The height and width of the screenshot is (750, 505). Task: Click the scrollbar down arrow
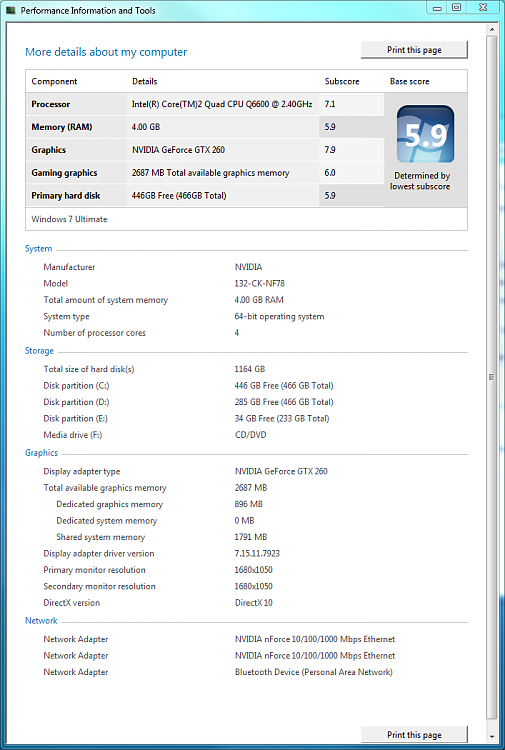point(492,737)
